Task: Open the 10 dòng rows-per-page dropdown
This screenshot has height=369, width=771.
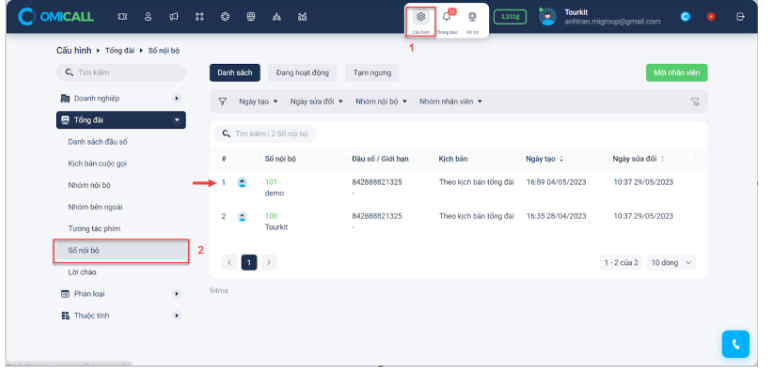Action: point(671,263)
